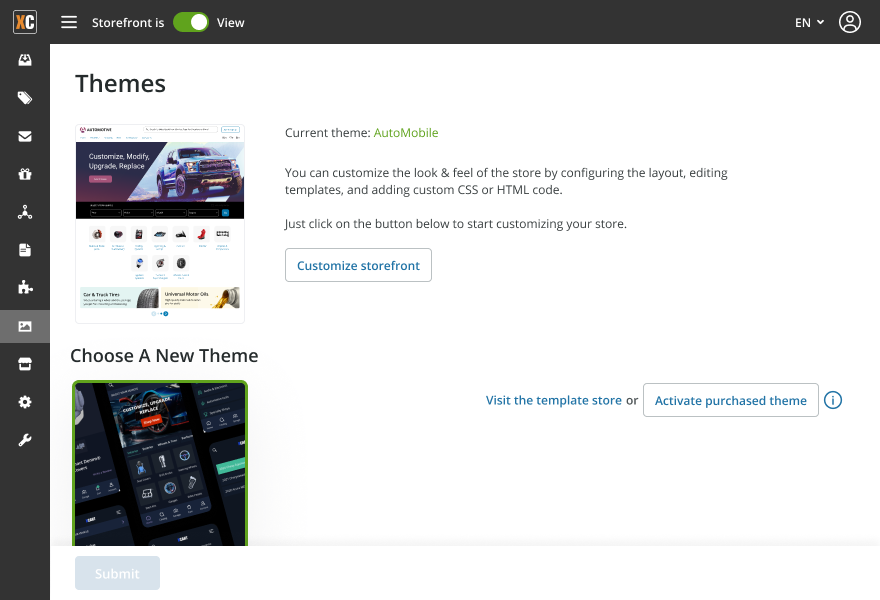The height and width of the screenshot is (600, 880).
Task: Open the gift box Discounts sidebar icon
Action: click(25, 174)
